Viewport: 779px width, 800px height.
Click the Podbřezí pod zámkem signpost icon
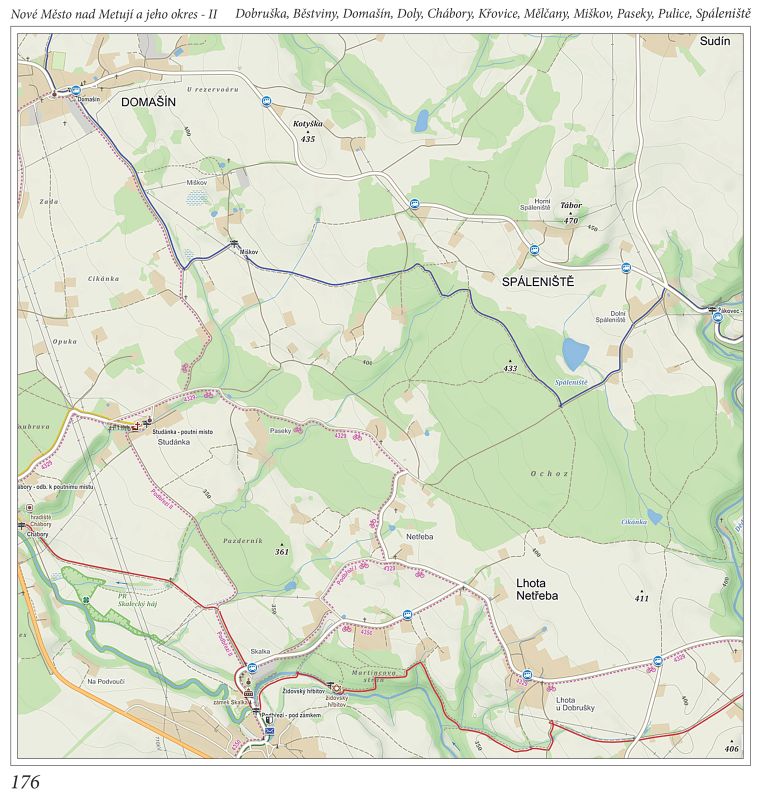[257, 713]
